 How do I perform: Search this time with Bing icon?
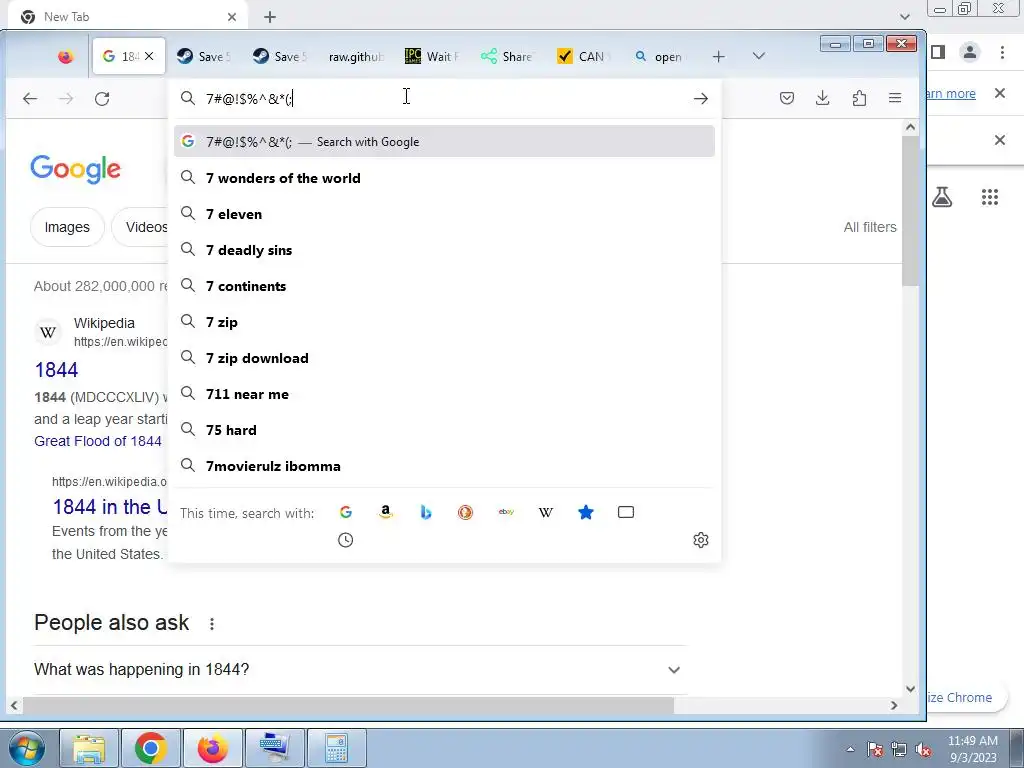pyautogui.click(x=426, y=513)
